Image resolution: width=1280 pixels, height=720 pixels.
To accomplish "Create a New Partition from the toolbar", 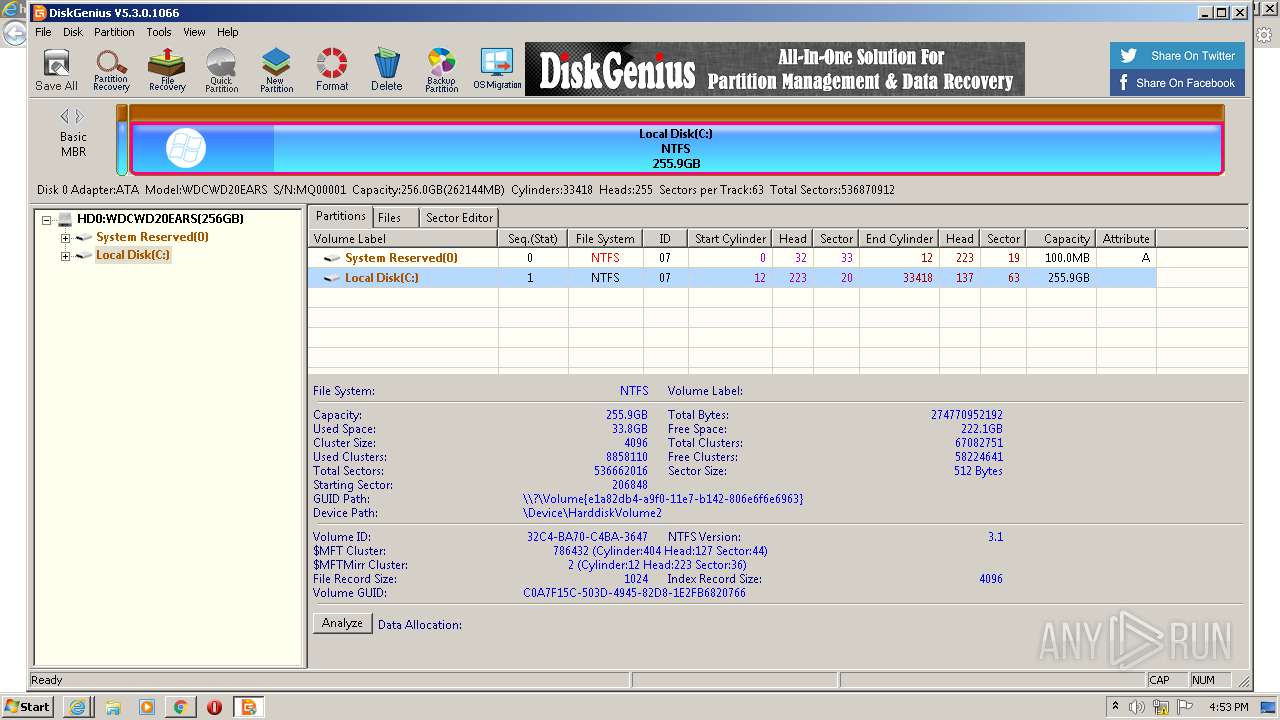I will 276,70.
